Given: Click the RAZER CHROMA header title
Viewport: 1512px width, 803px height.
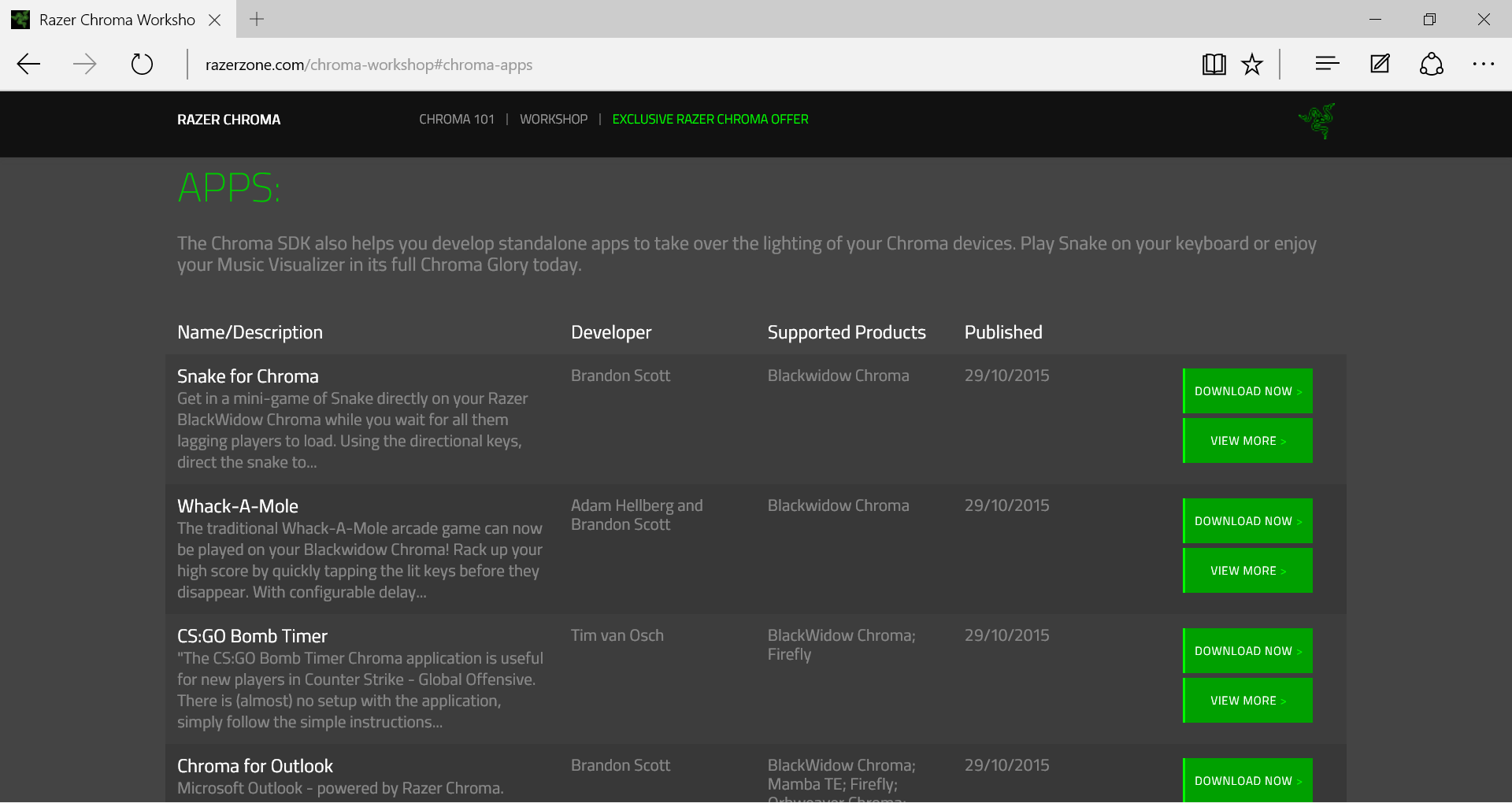Looking at the screenshot, I should coord(228,120).
